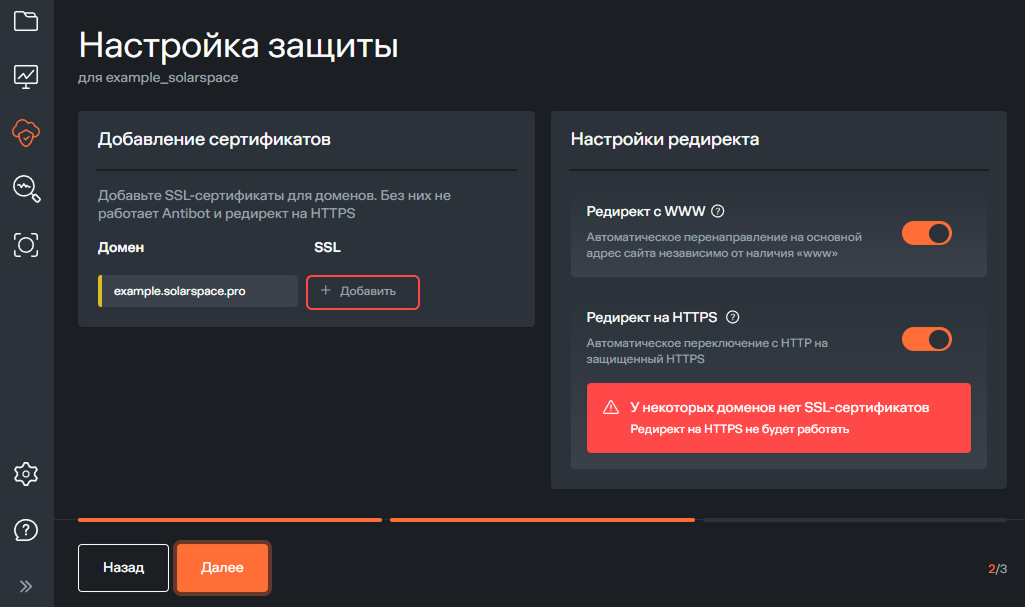Image resolution: width=1025 pixels, height=607 pixels.
Task: Select the example.solarspace.pro domain field
Action: [x=197, y=292]
